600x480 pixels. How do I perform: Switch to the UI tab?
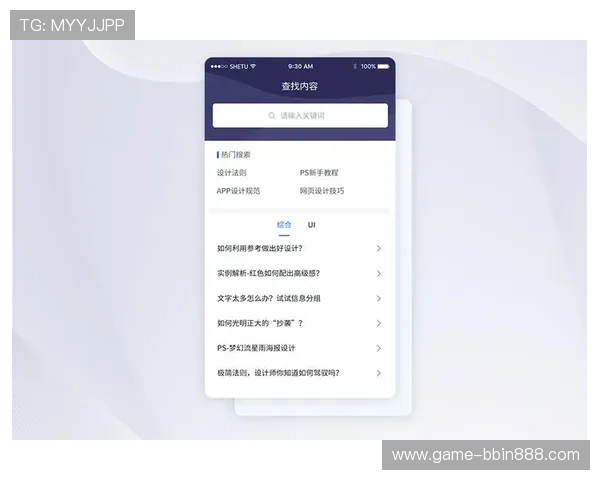pos(311,225)
